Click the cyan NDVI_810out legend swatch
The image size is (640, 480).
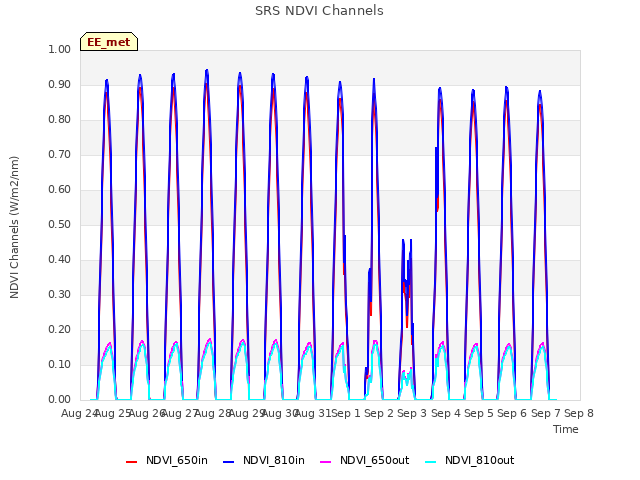(431, 462)
